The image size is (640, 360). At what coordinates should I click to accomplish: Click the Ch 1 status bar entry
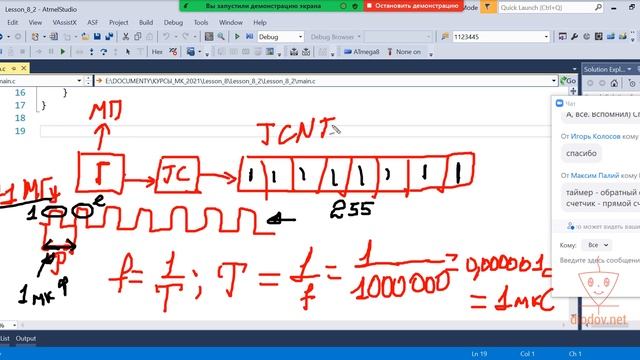coord(575,354)
